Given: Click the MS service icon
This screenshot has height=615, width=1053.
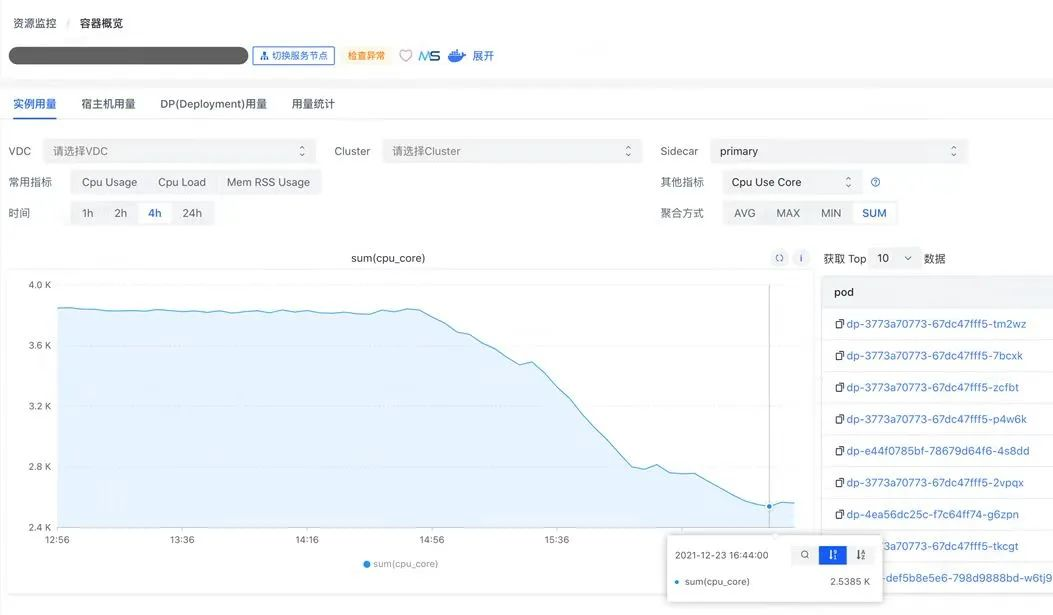Looking at the screenshot, I should pos(429,56).
